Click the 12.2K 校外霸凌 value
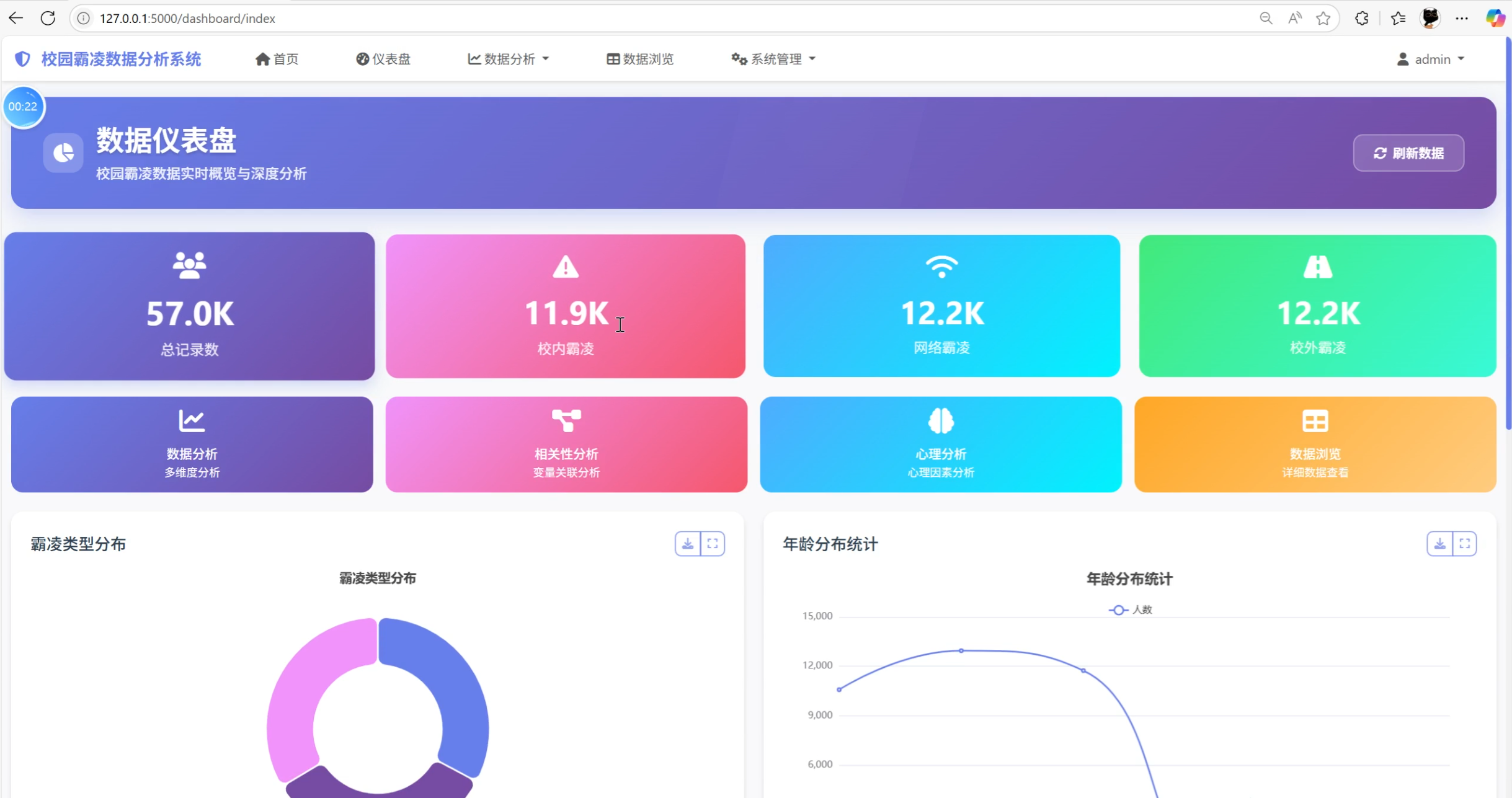The height and width of the screenshot is (798, 1512). tap(1318, 313)
